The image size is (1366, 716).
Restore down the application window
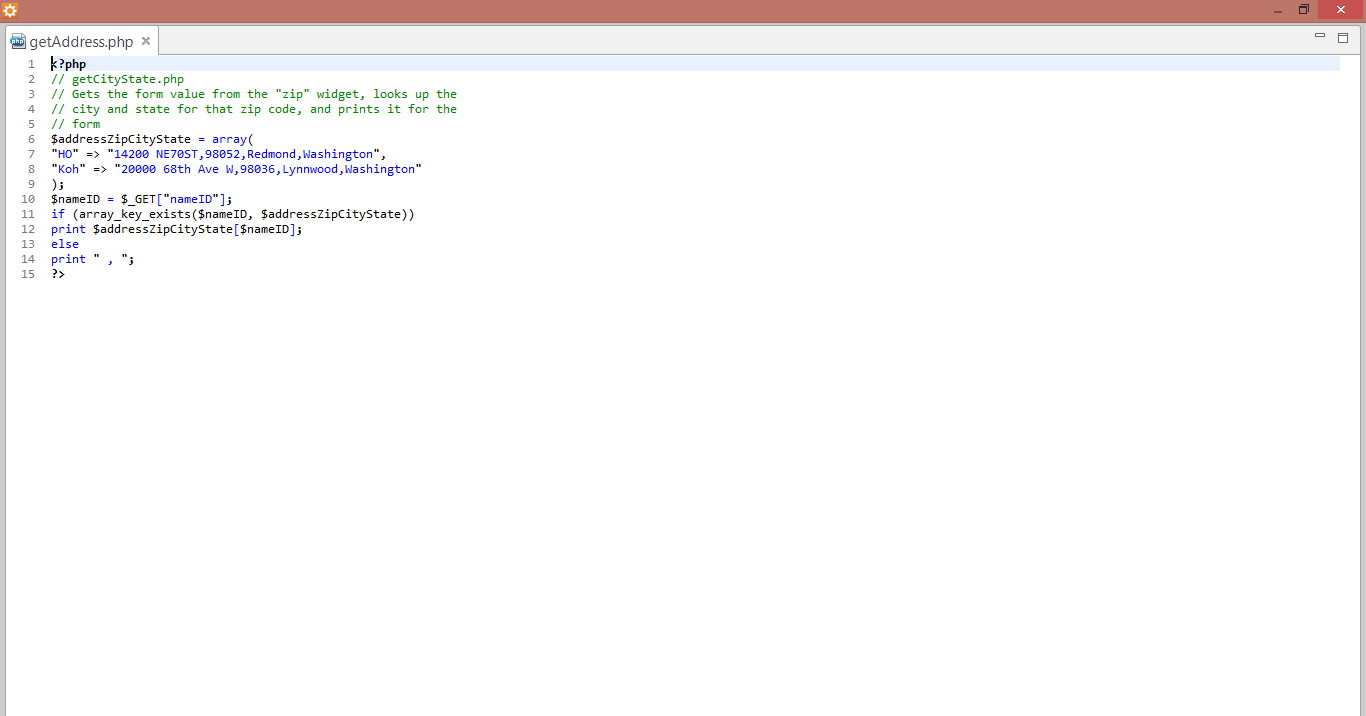[x=1304, y=10]
